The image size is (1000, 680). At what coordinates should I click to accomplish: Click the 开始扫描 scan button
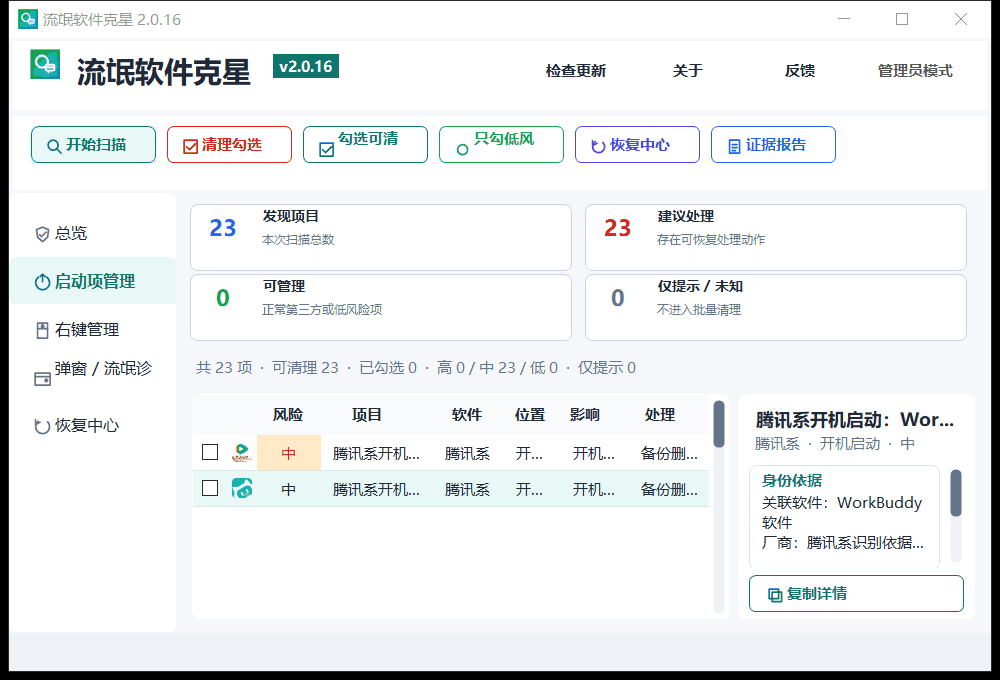click(x=93, y=145)
